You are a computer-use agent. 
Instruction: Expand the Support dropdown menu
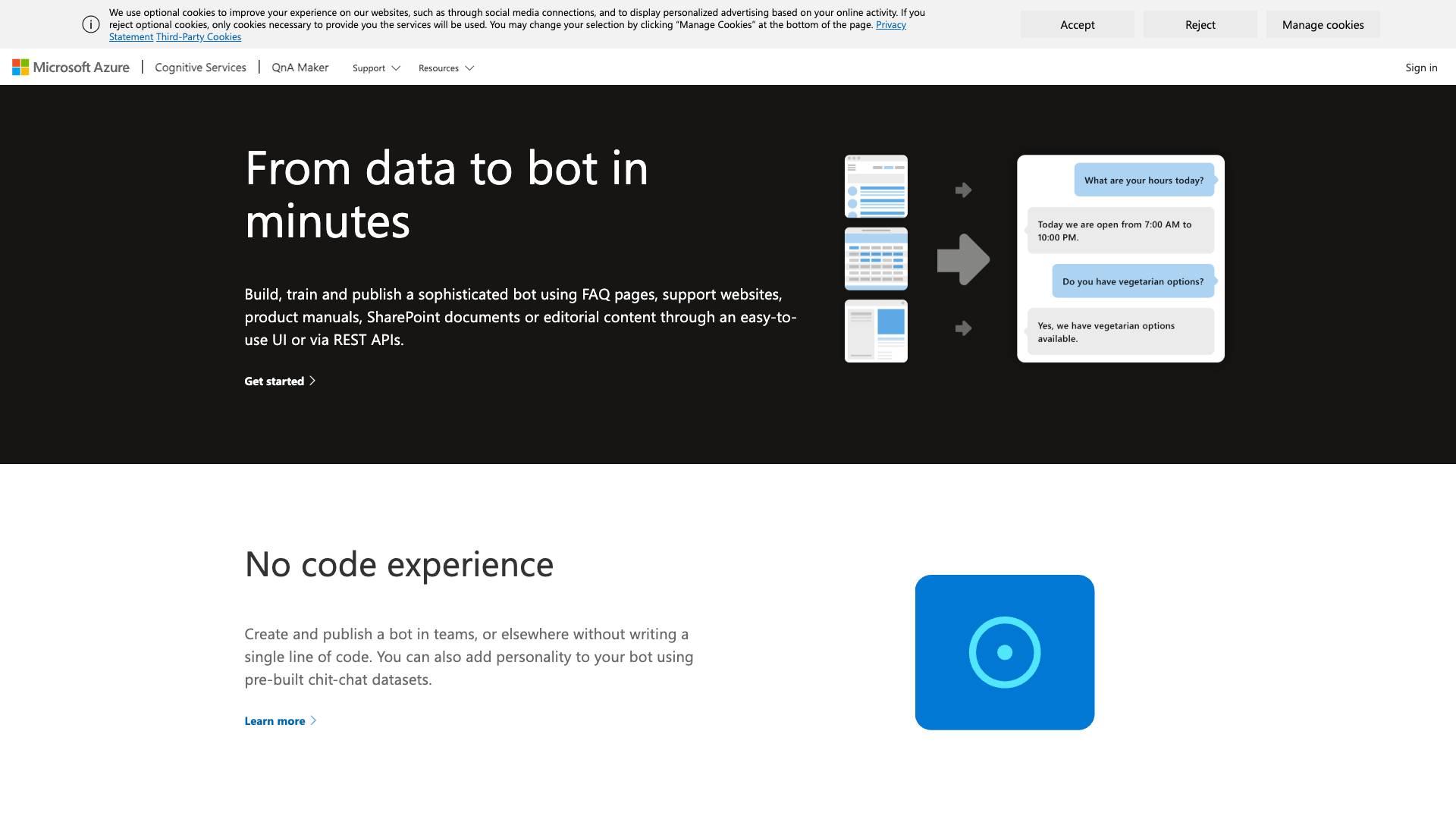pyautogui.click(x=376, y=68)
